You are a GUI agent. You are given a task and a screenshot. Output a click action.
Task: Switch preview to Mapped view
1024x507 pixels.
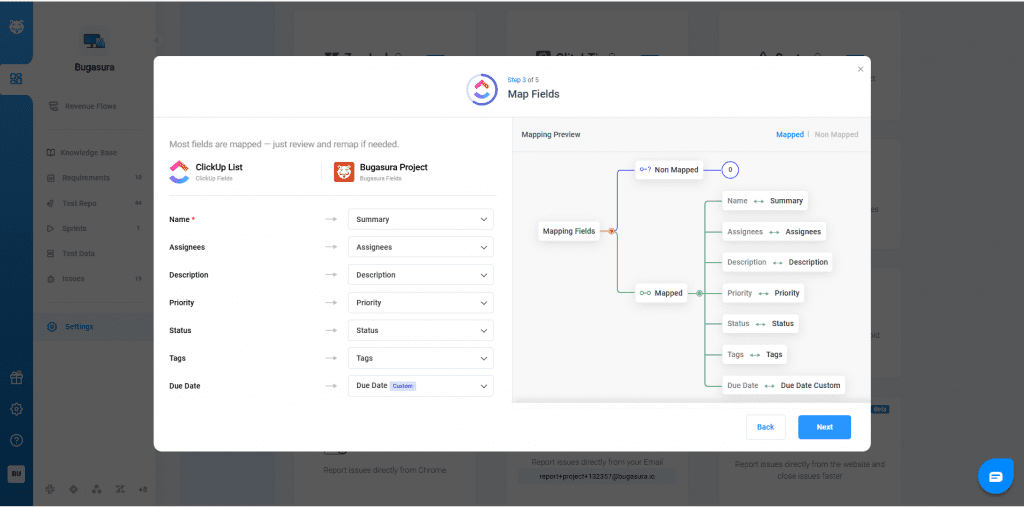[x=789, y=134]
